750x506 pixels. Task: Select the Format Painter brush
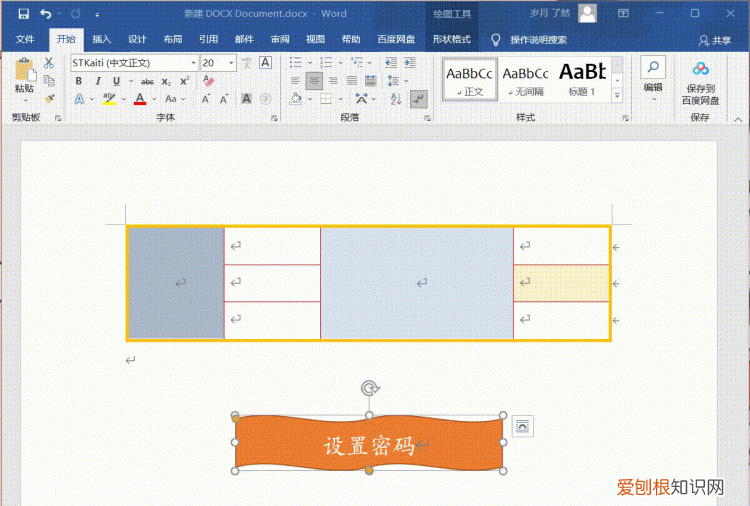pyautogui.click(x=49, y=99)
